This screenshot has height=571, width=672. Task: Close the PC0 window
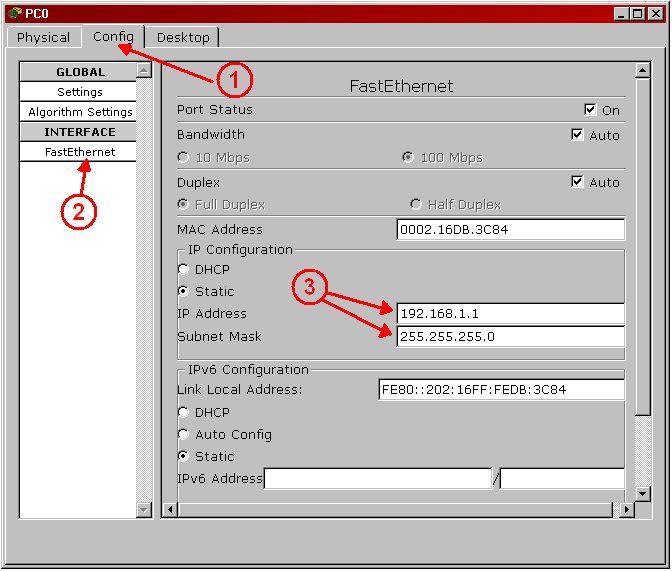656,14
